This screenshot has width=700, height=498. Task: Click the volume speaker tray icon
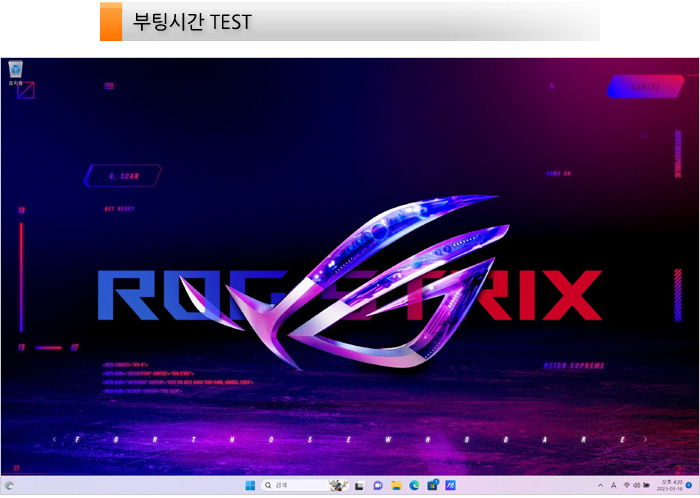coord(636,485)
